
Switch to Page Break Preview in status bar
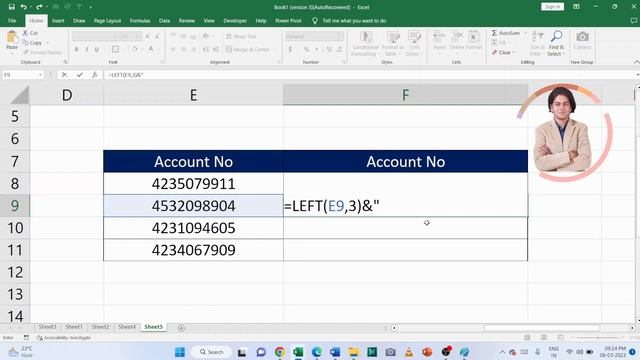click(560, 338)
